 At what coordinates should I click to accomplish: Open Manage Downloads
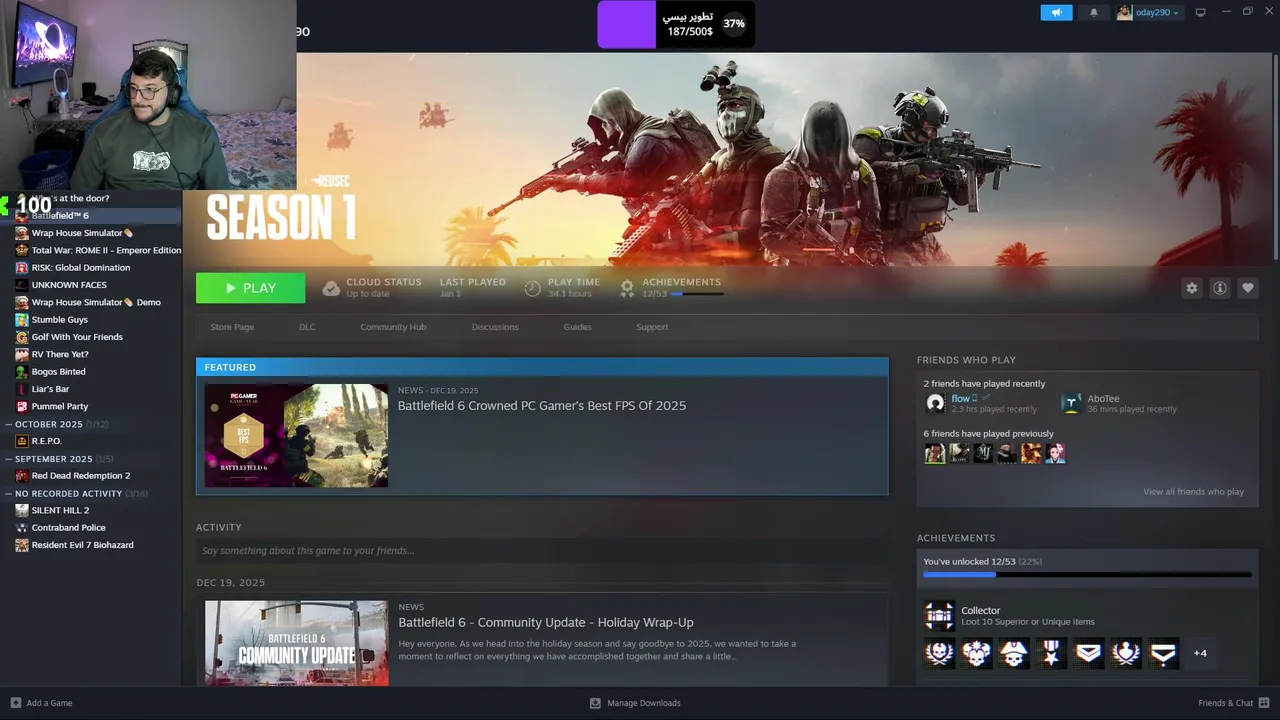(x=635, y=703)
